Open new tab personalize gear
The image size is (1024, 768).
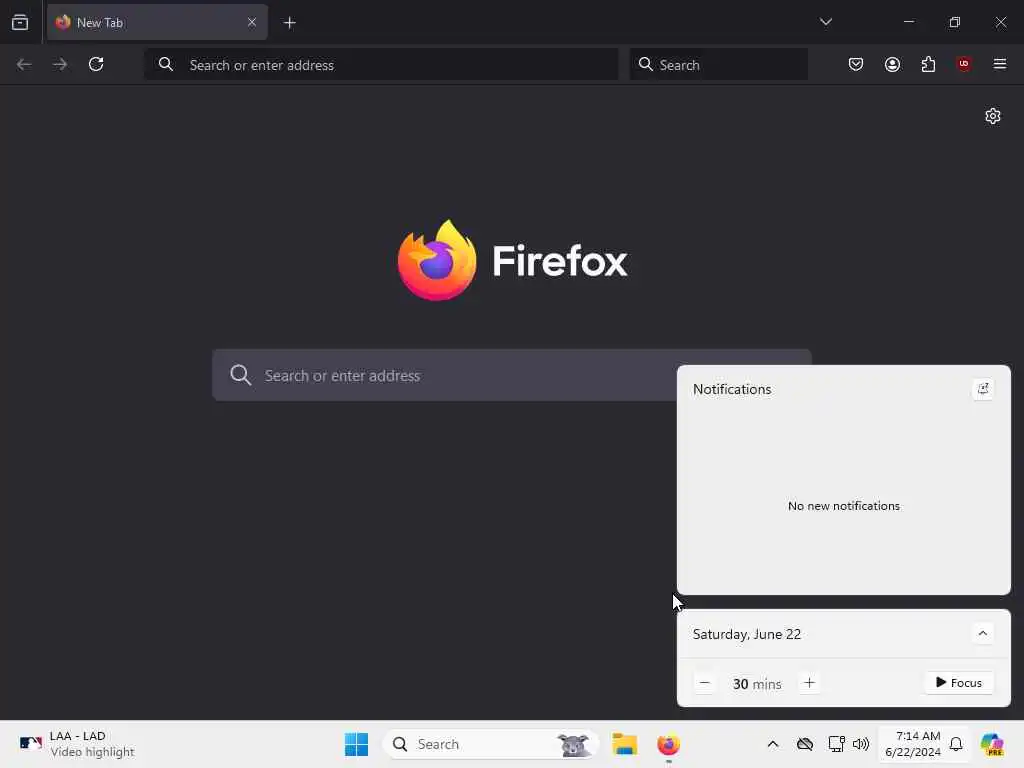pos(993,116)
